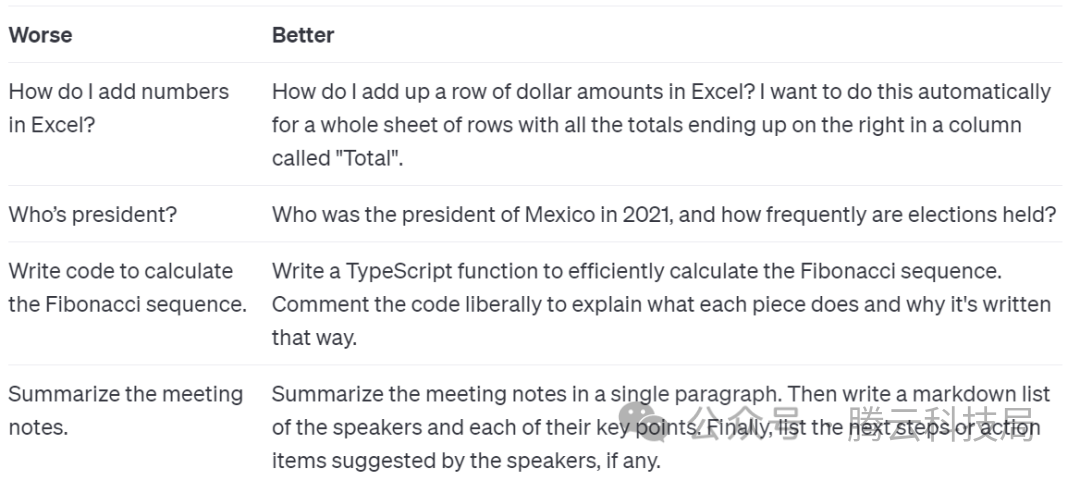Click the "for a whole sheet of rows" line

[x=646, y=125]
